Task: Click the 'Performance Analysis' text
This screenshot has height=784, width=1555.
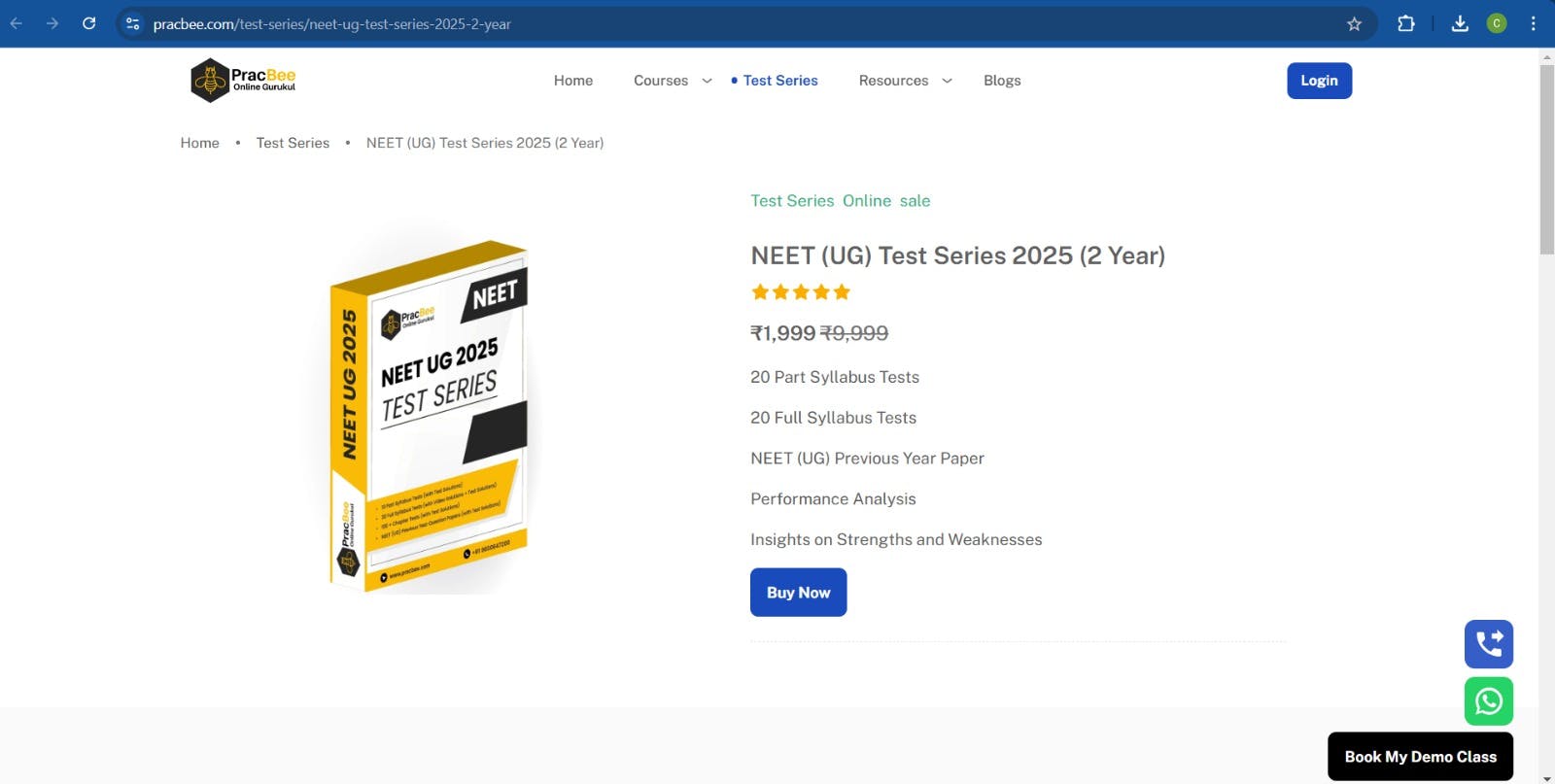Action: coord(833,499)
